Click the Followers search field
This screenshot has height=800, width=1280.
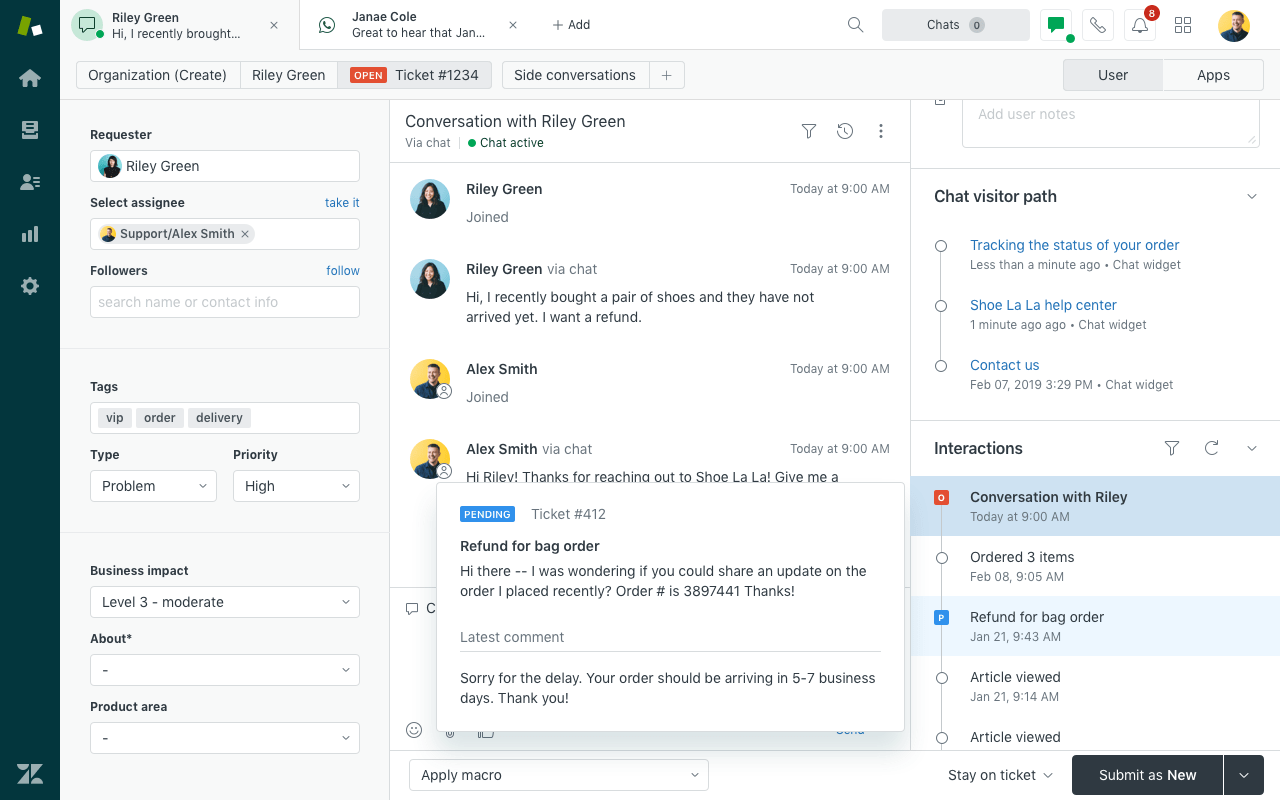[x=225, y=302]
